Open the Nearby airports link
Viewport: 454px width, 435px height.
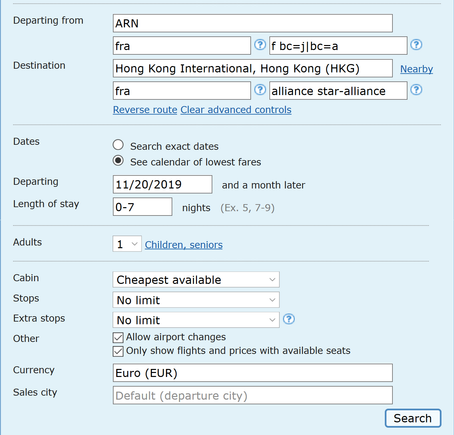pyautogui.click(x=417, y=69)
